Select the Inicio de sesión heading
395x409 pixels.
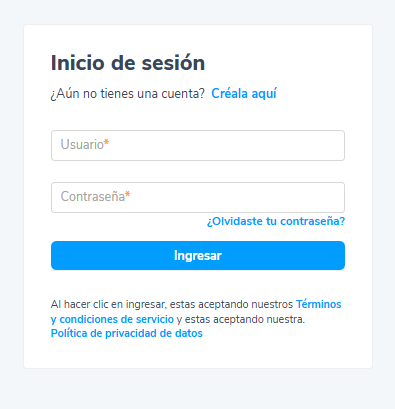click(x=128, y=63)
